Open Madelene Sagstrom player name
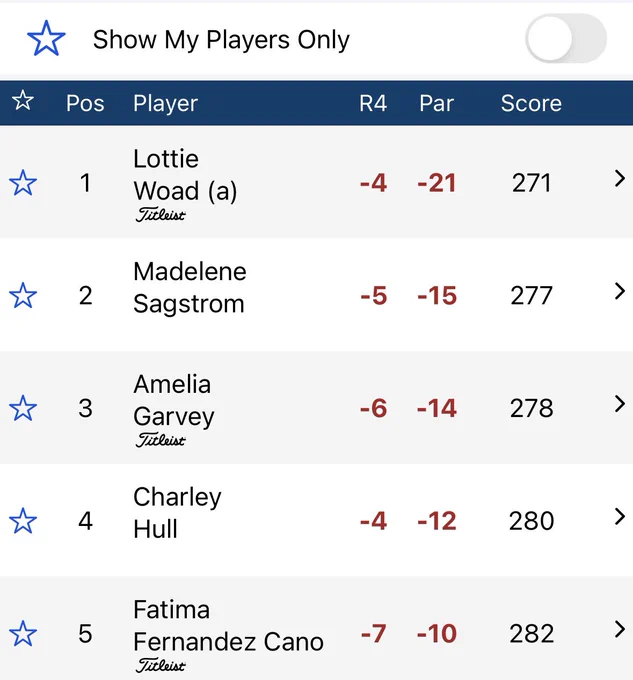This screenshot has width=633, height=680. [x=190, y=288]
